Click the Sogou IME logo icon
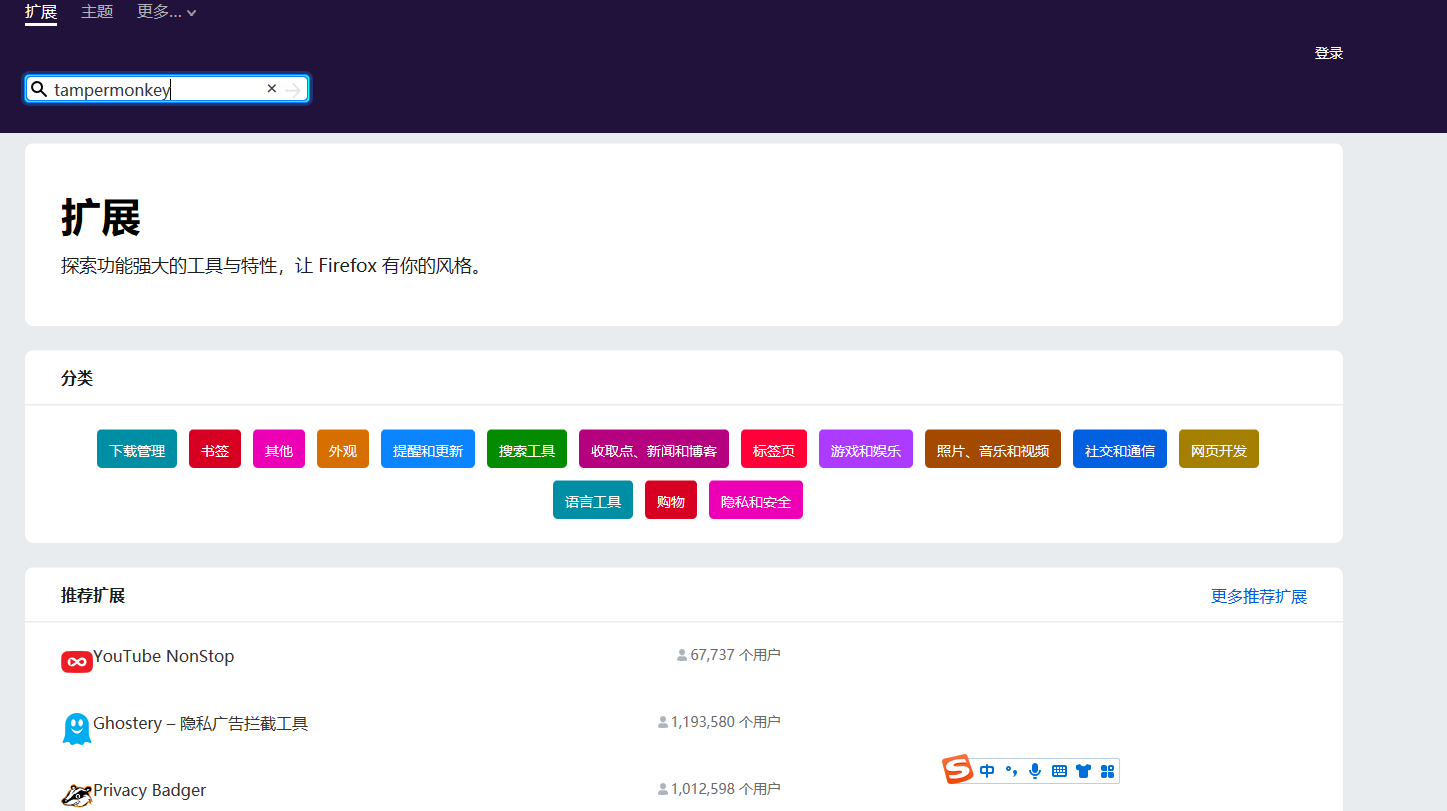This screenshot has width=1447, height=811. [x=958, y=770]
